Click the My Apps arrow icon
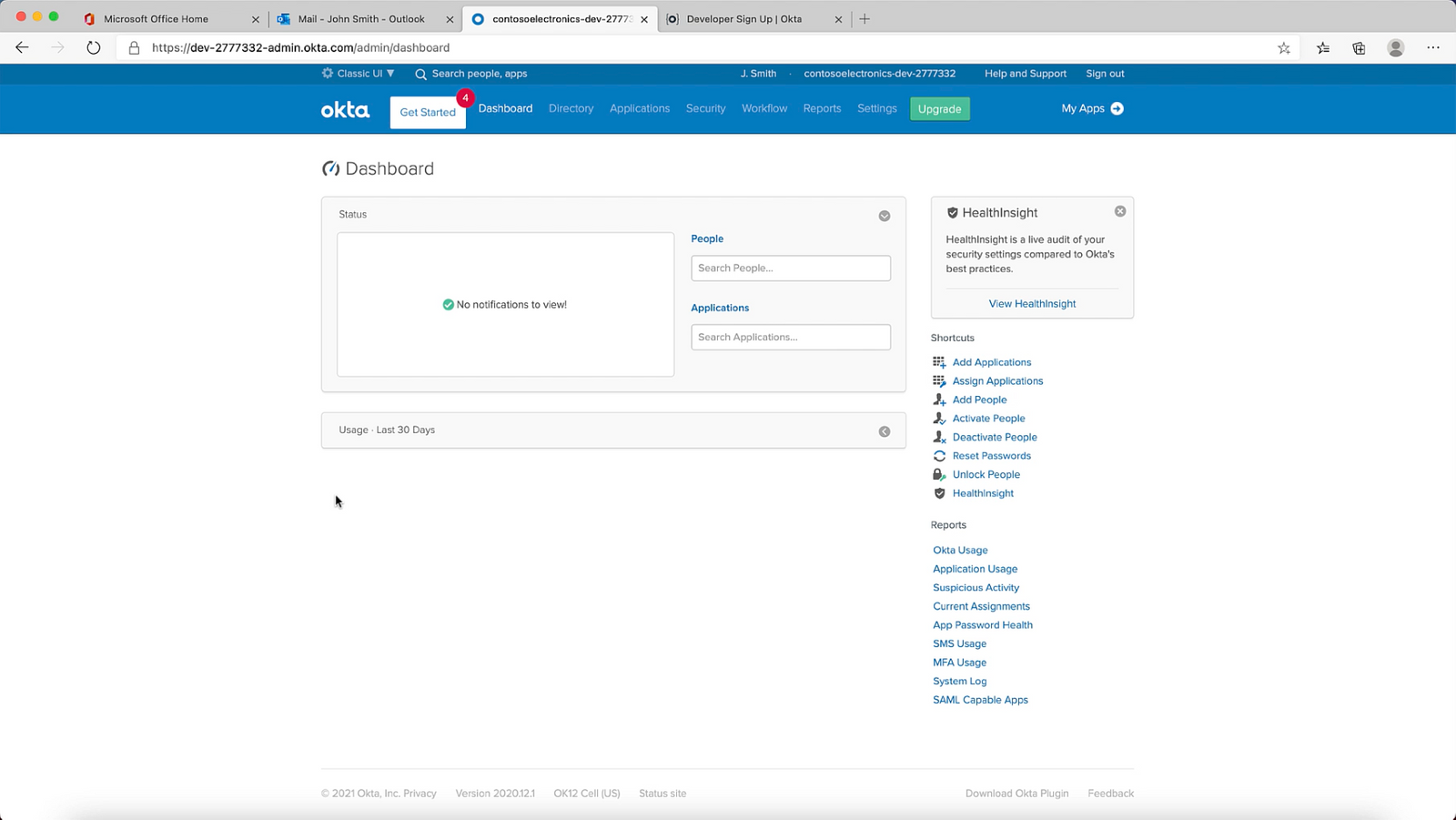Image resolution: width=1456 pixels, height=820 pixels. pos(1117,108)
